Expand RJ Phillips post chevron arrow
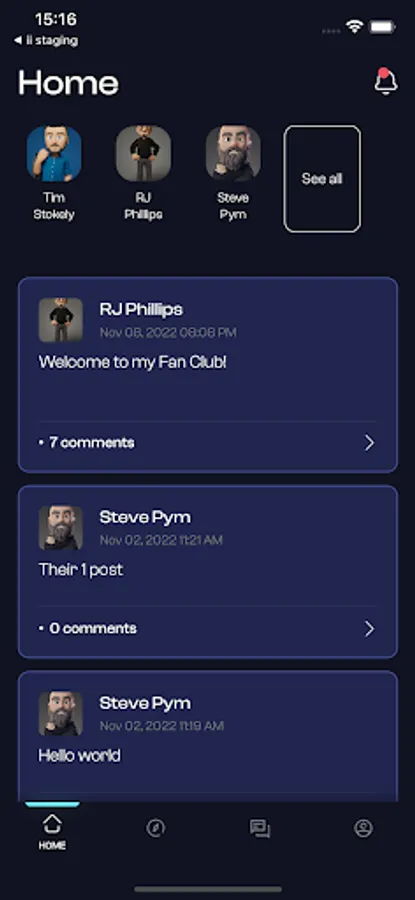 370,443
